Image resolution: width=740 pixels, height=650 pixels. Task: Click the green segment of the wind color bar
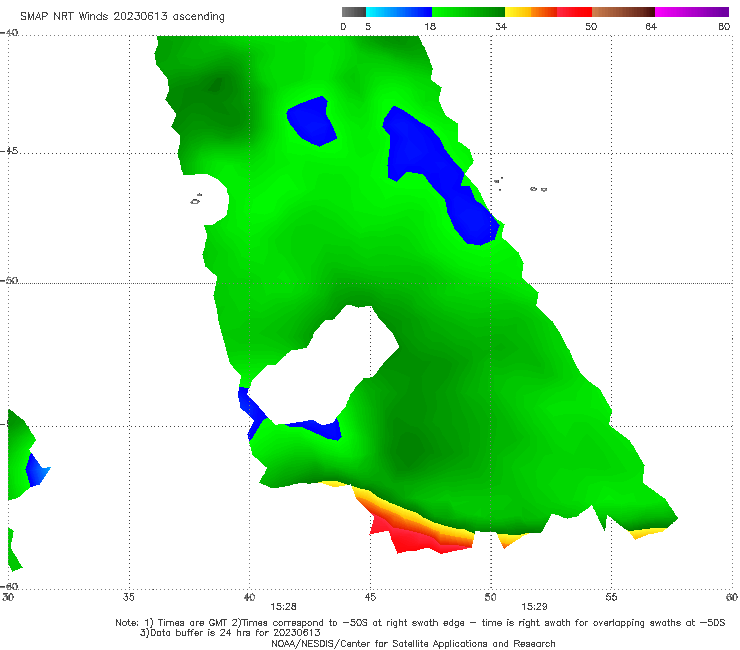click(x=468, y=12)
